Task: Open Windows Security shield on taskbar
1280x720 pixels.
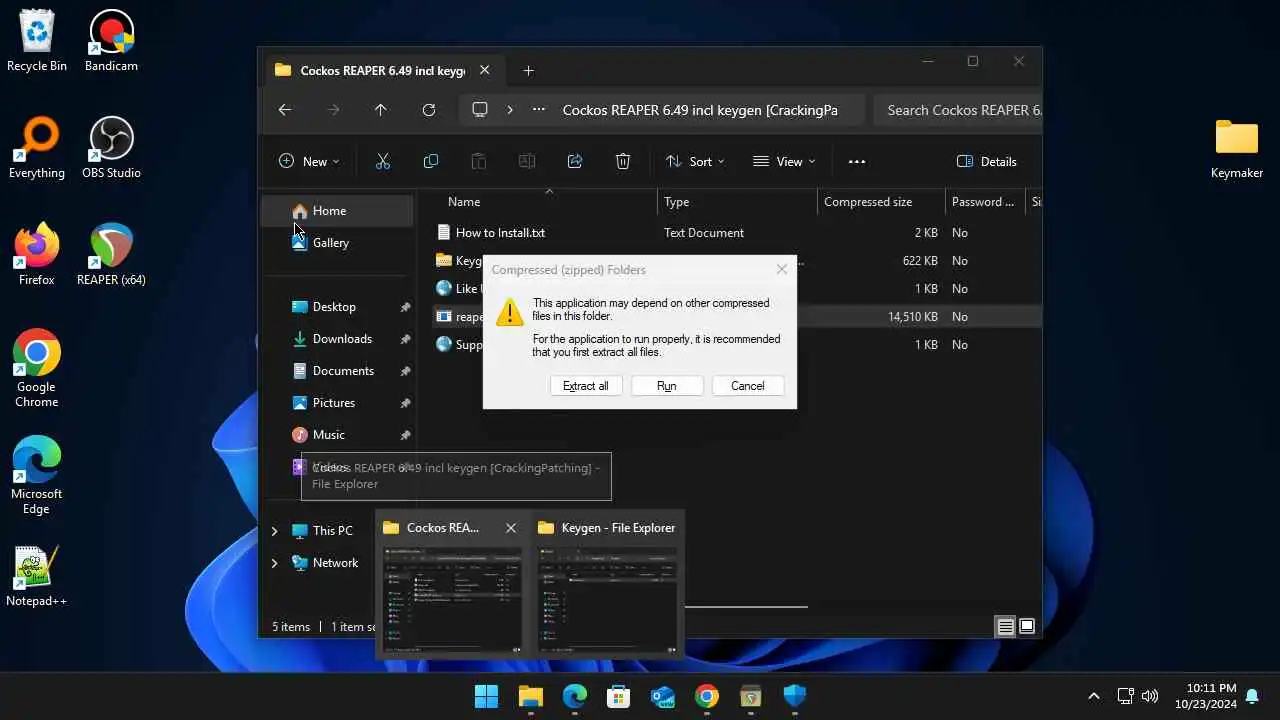Action: click(x=794, y=696)
